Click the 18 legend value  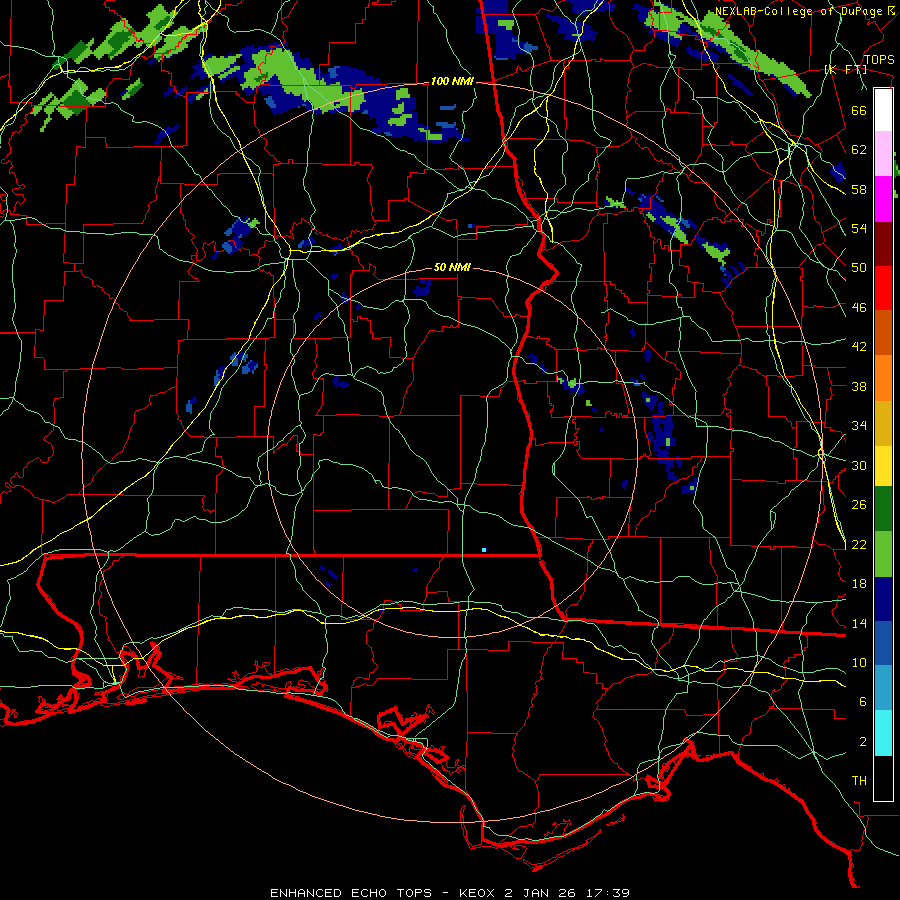click(859, 584)
